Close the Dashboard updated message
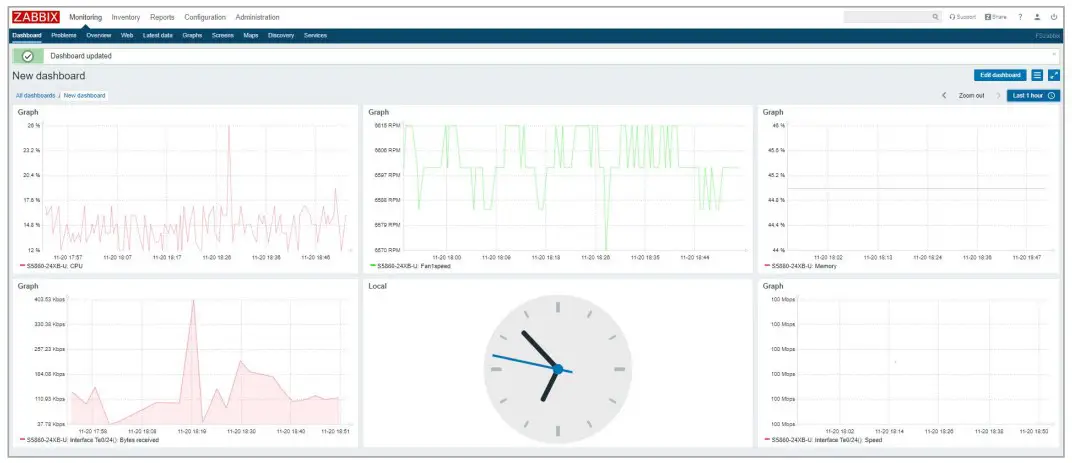This screenshot has width=1072, height=463. pos(1054,53)
